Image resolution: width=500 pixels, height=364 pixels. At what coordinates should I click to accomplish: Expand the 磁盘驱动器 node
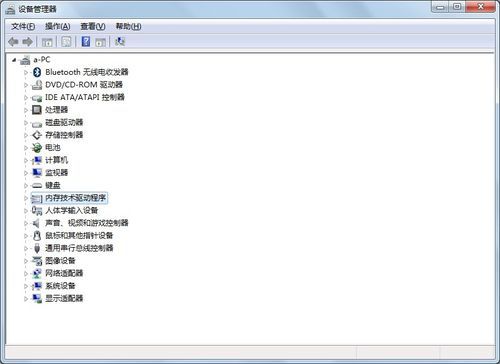(26, 123)
